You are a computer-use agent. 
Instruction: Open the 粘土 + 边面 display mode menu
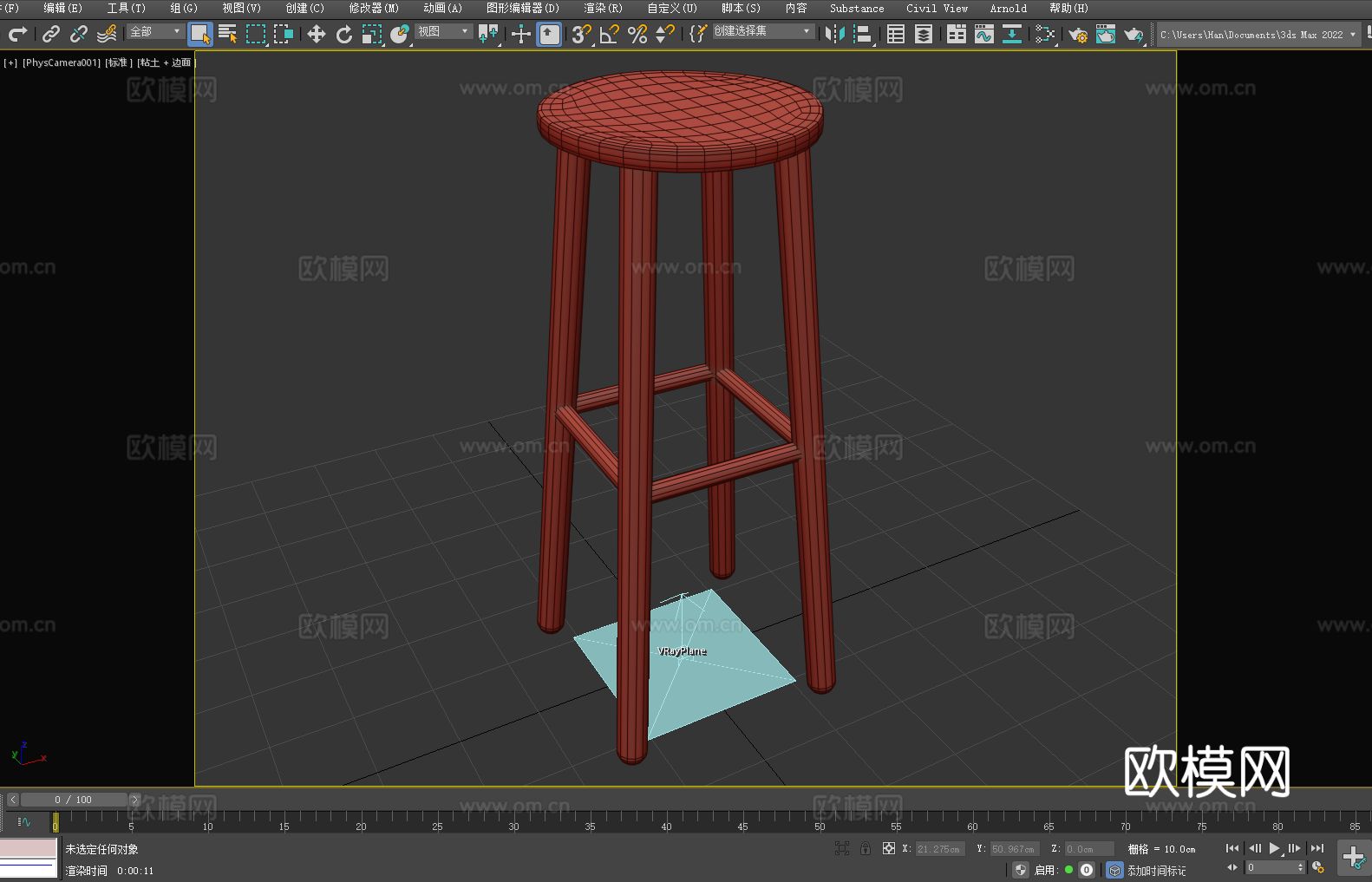(167, 62)
